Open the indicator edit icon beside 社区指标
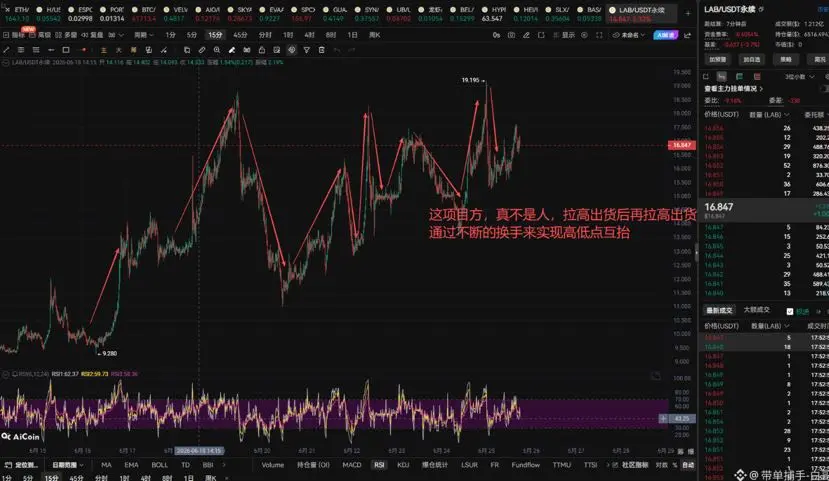 tap(615, 465)
